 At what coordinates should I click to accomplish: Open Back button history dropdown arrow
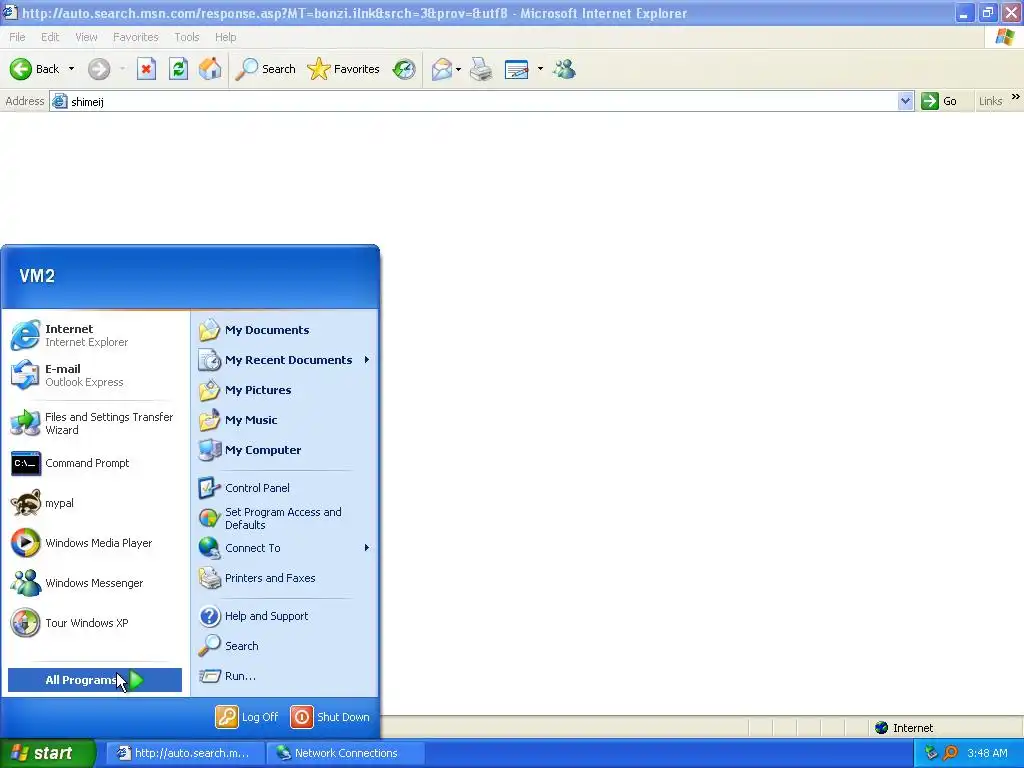[x=71, y=69]
